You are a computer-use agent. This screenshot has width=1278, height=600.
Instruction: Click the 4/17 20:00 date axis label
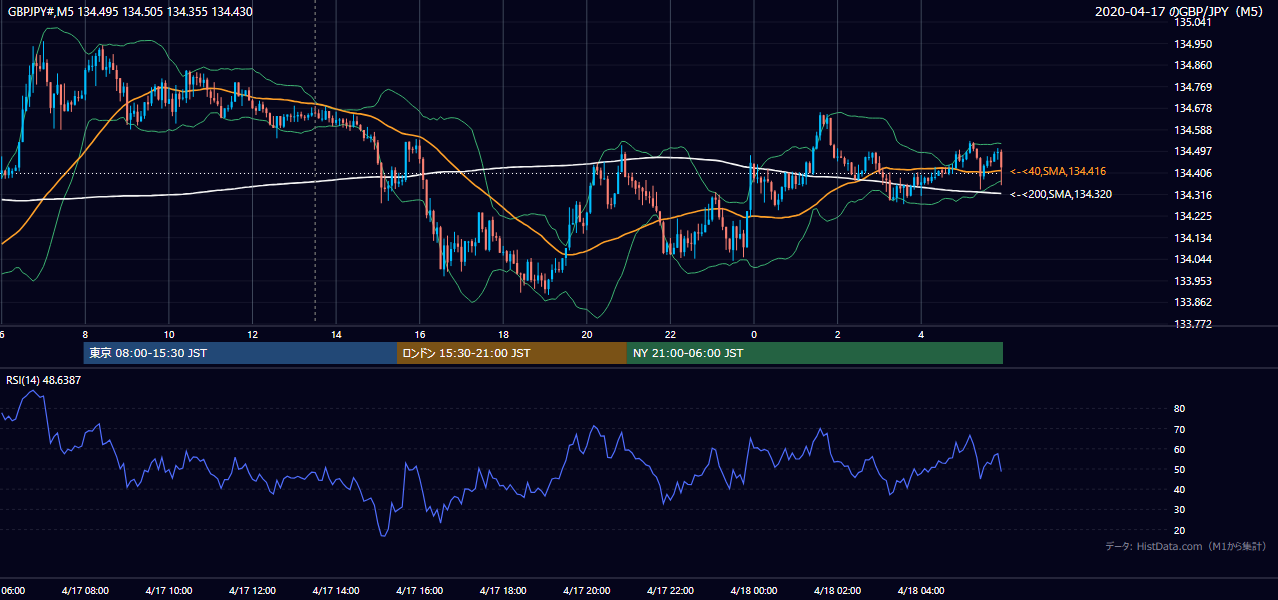pyautogui.click(x=586, y=591)
